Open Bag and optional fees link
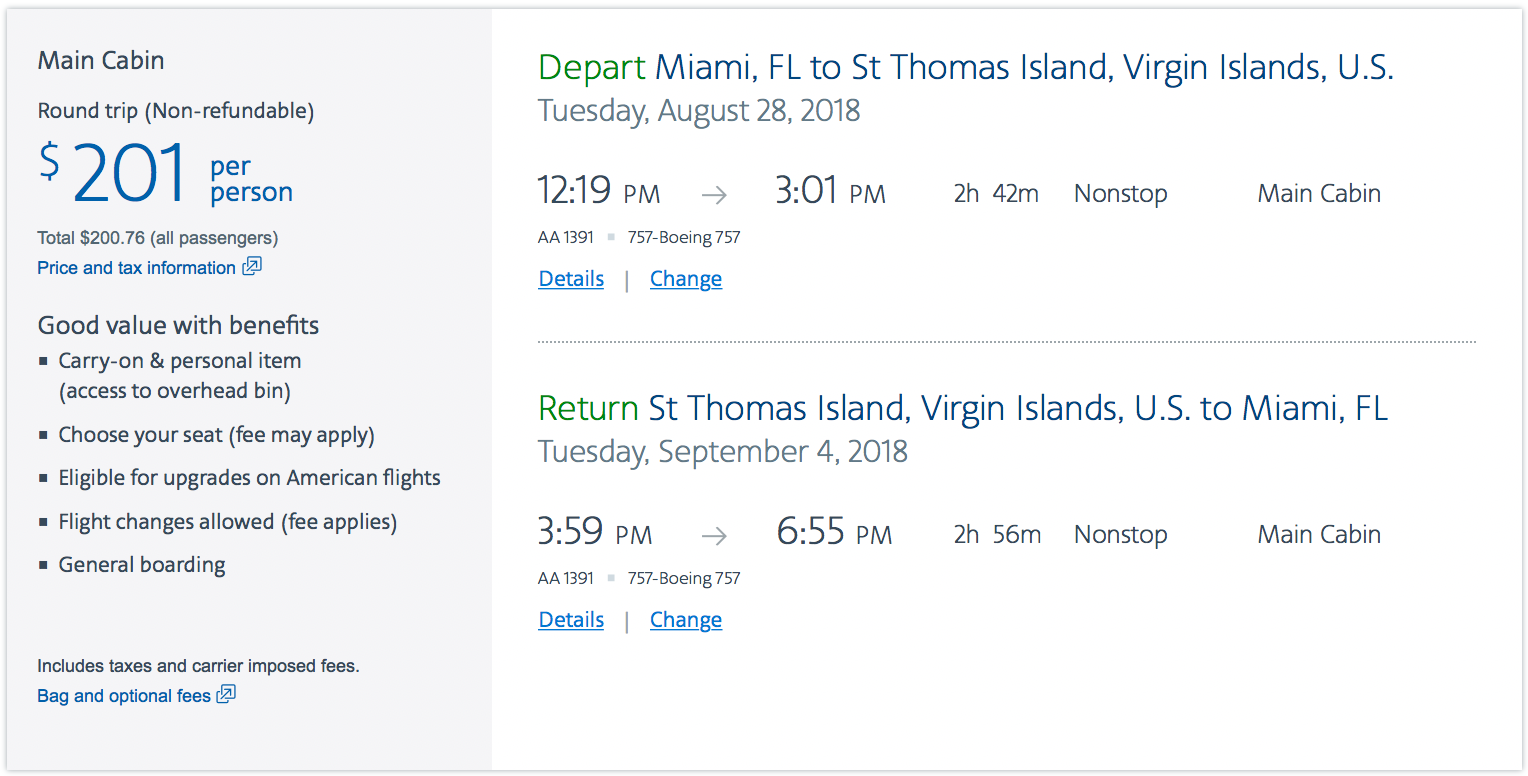The image size is (1528, 776). 124,695
